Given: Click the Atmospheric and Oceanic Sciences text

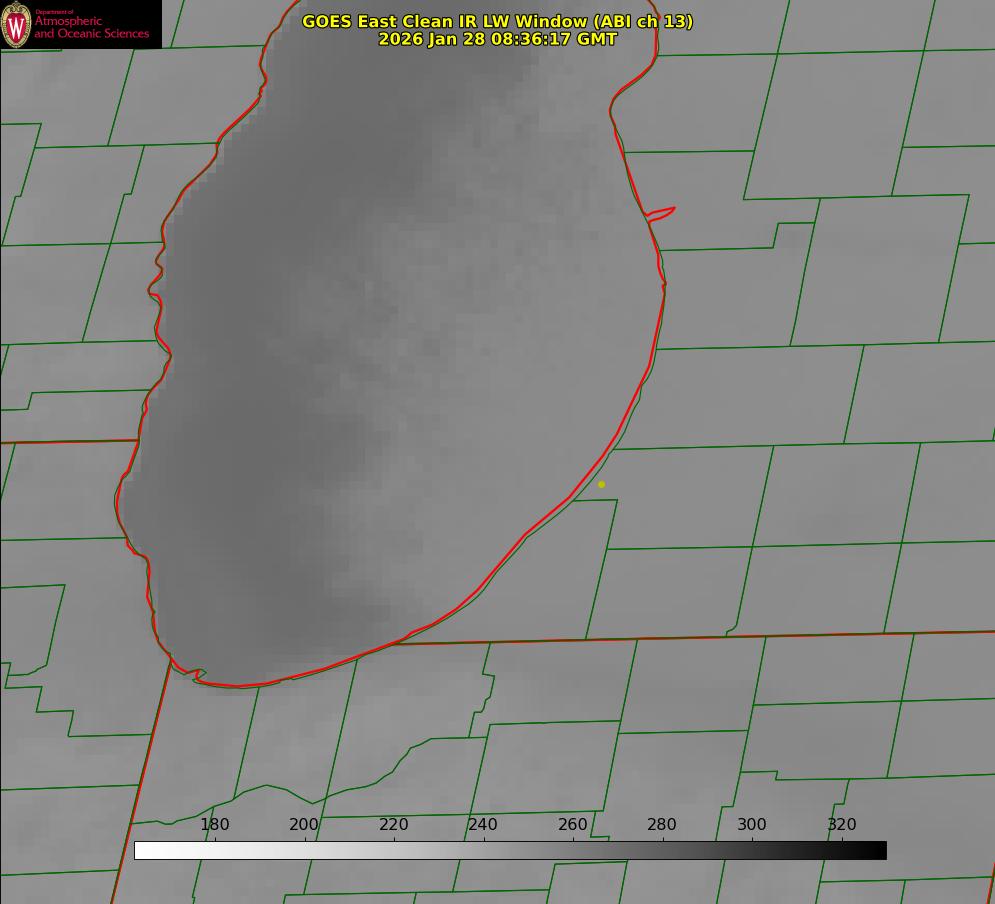Looking at the screenshot, I should point(91,27).
